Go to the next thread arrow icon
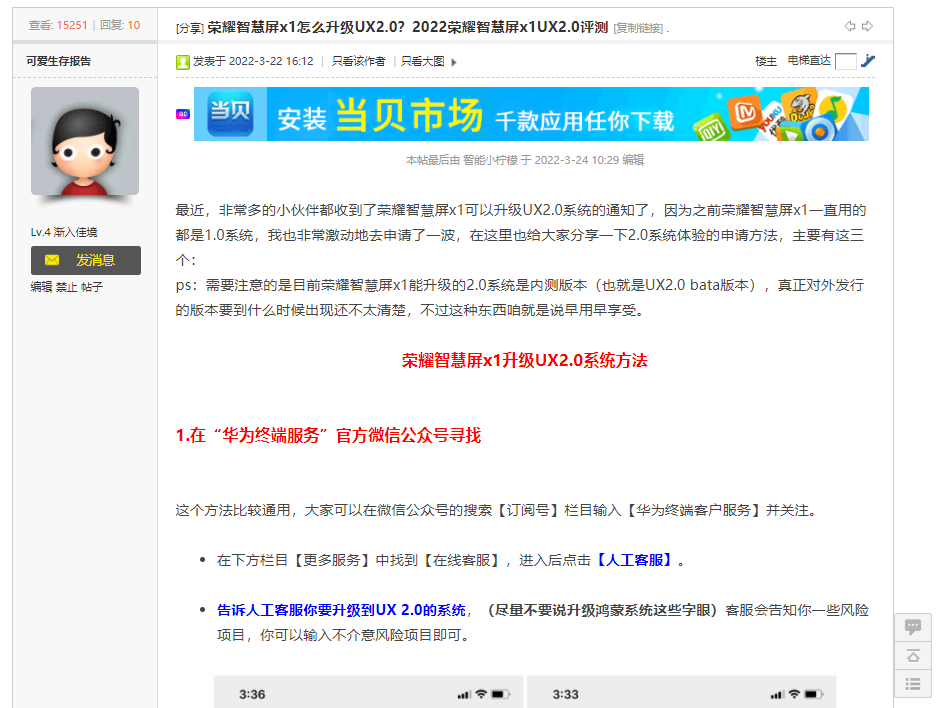Viewport: 952px width, 708px height. point(868,26)
